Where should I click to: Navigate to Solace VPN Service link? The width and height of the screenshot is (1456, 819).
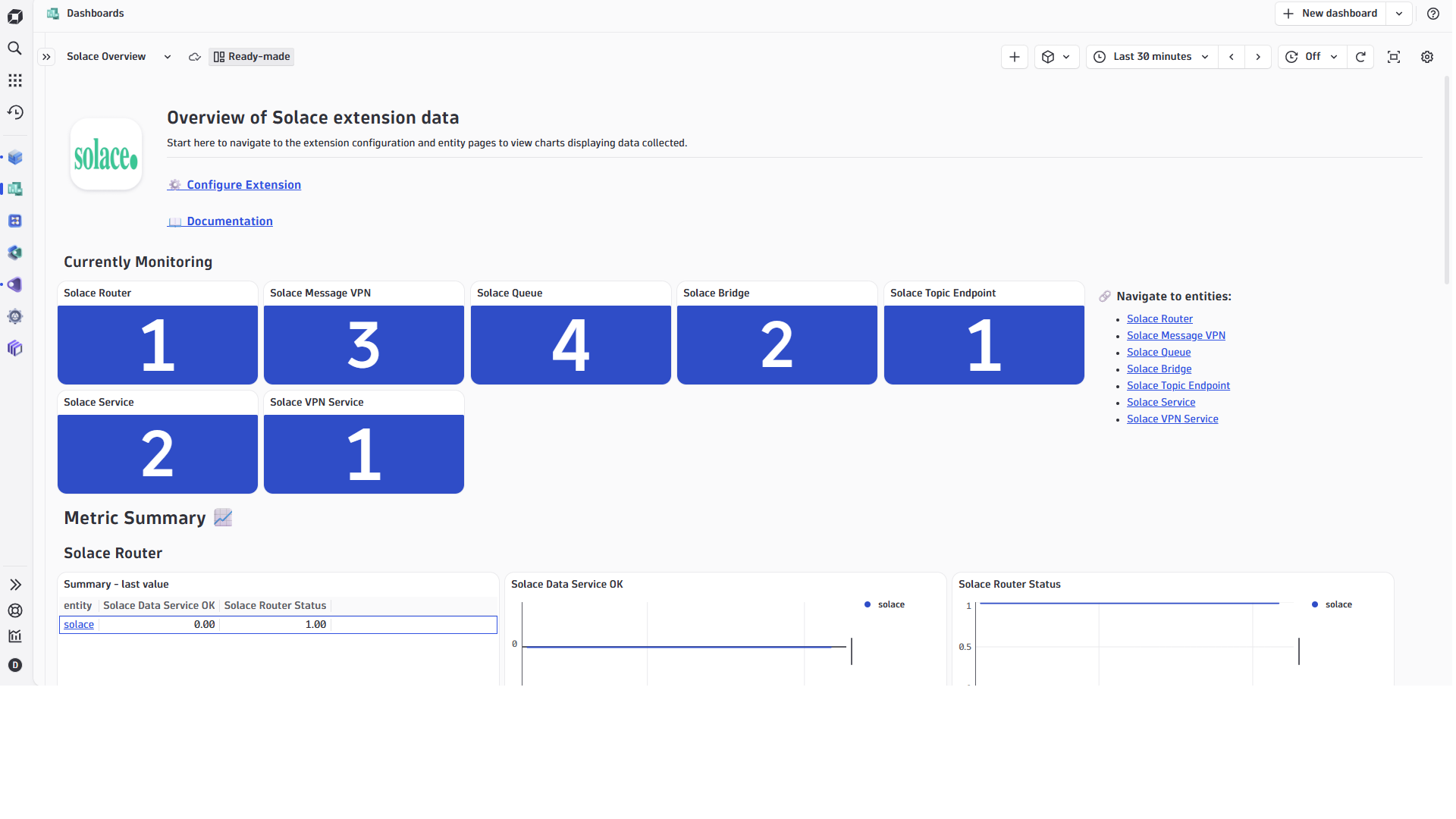(x=1172, y=419)
